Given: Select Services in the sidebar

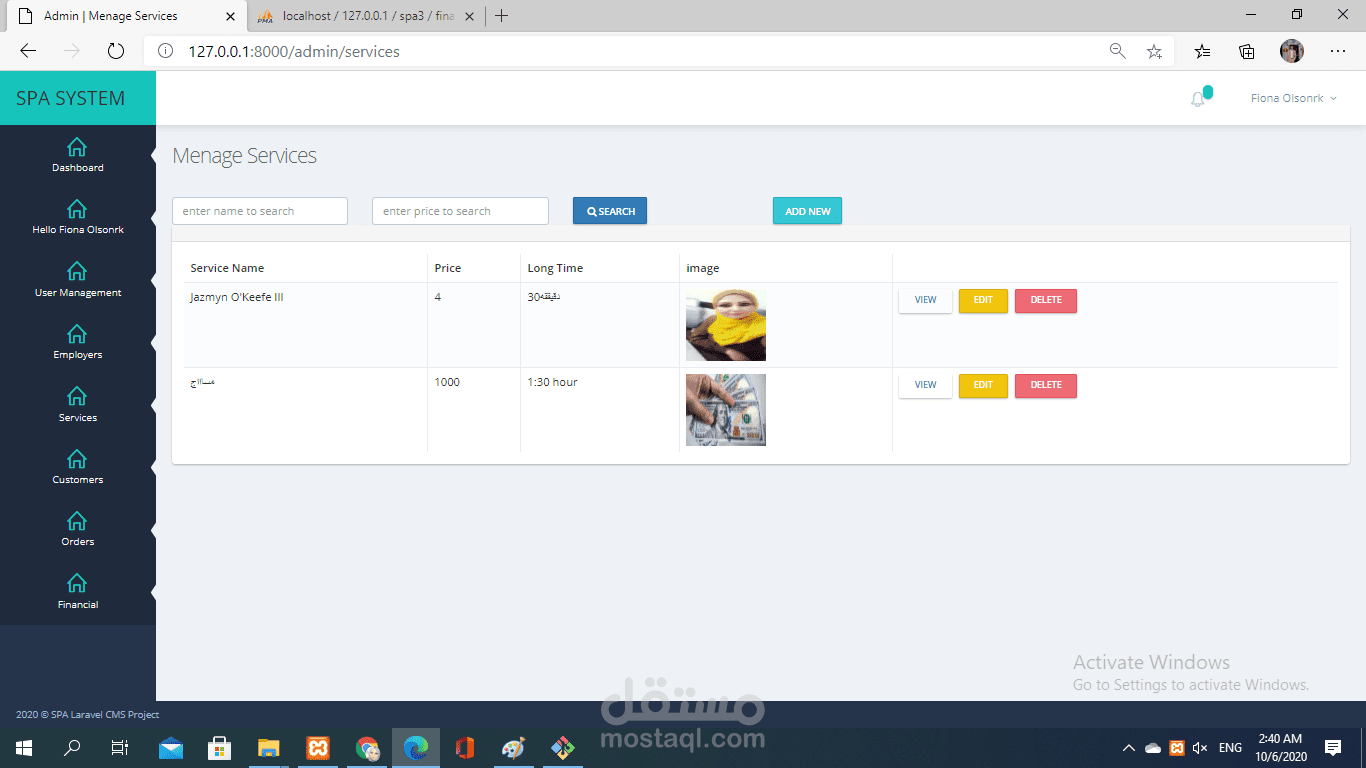Looking at the screenshot, I should [77, 405].
